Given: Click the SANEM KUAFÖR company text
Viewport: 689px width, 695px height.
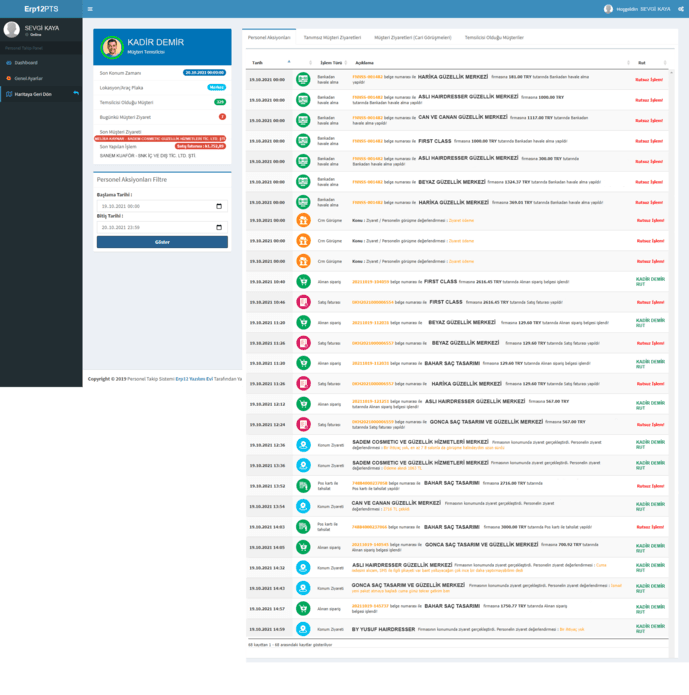Looking at the screenshot, I should [x=148, y=156].
